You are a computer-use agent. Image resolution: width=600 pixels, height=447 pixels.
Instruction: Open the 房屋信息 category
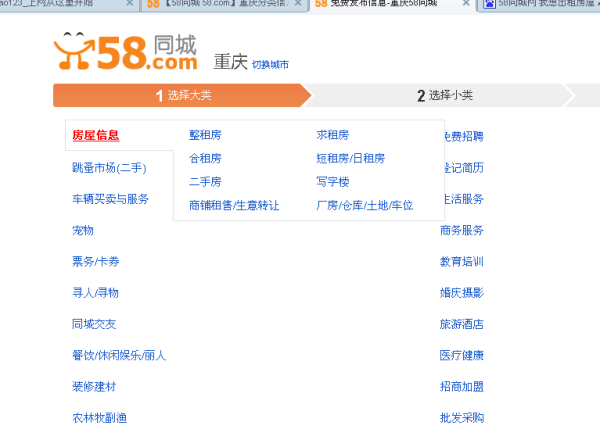96,135
